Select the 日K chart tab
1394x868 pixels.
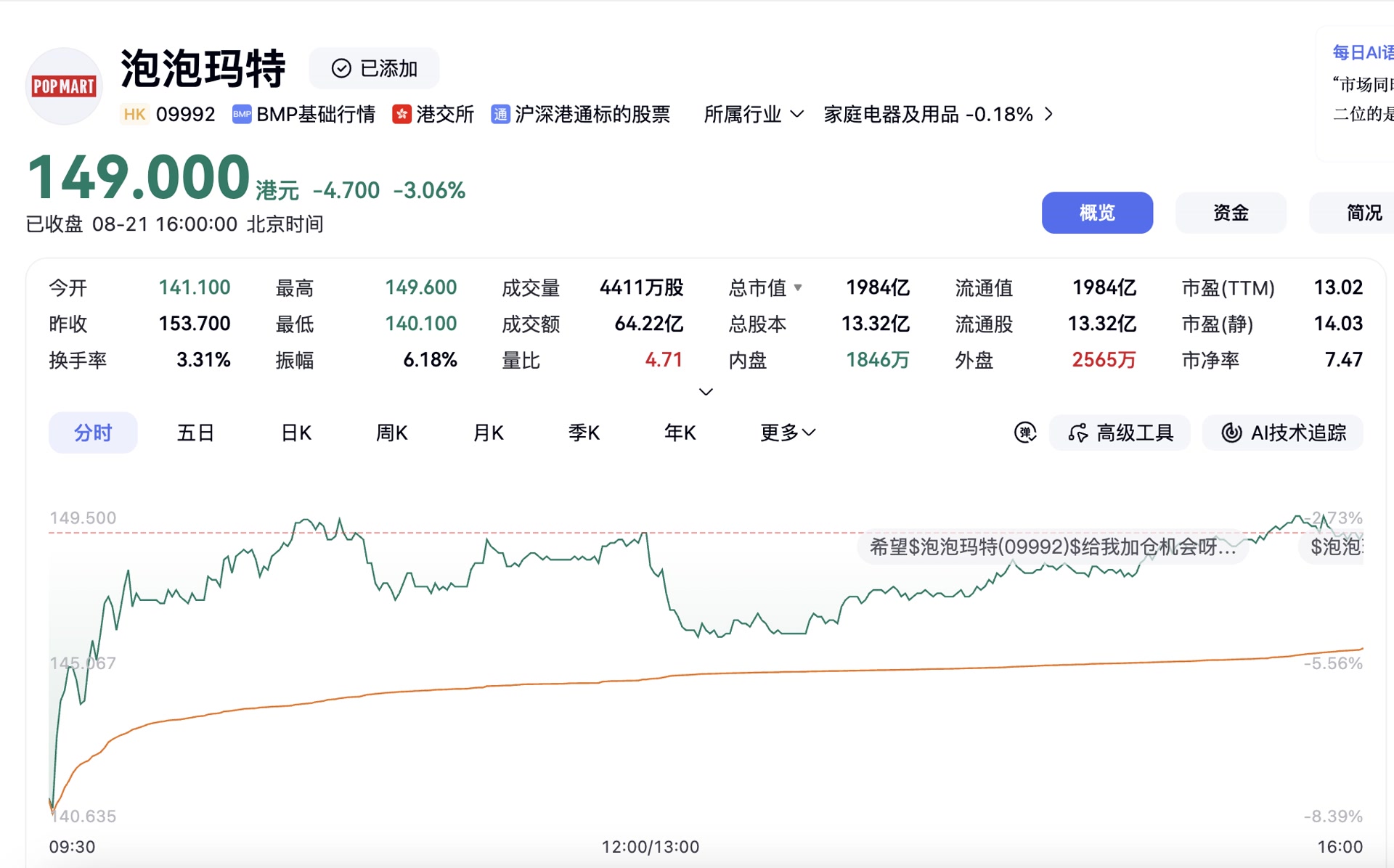pos(296,433)
